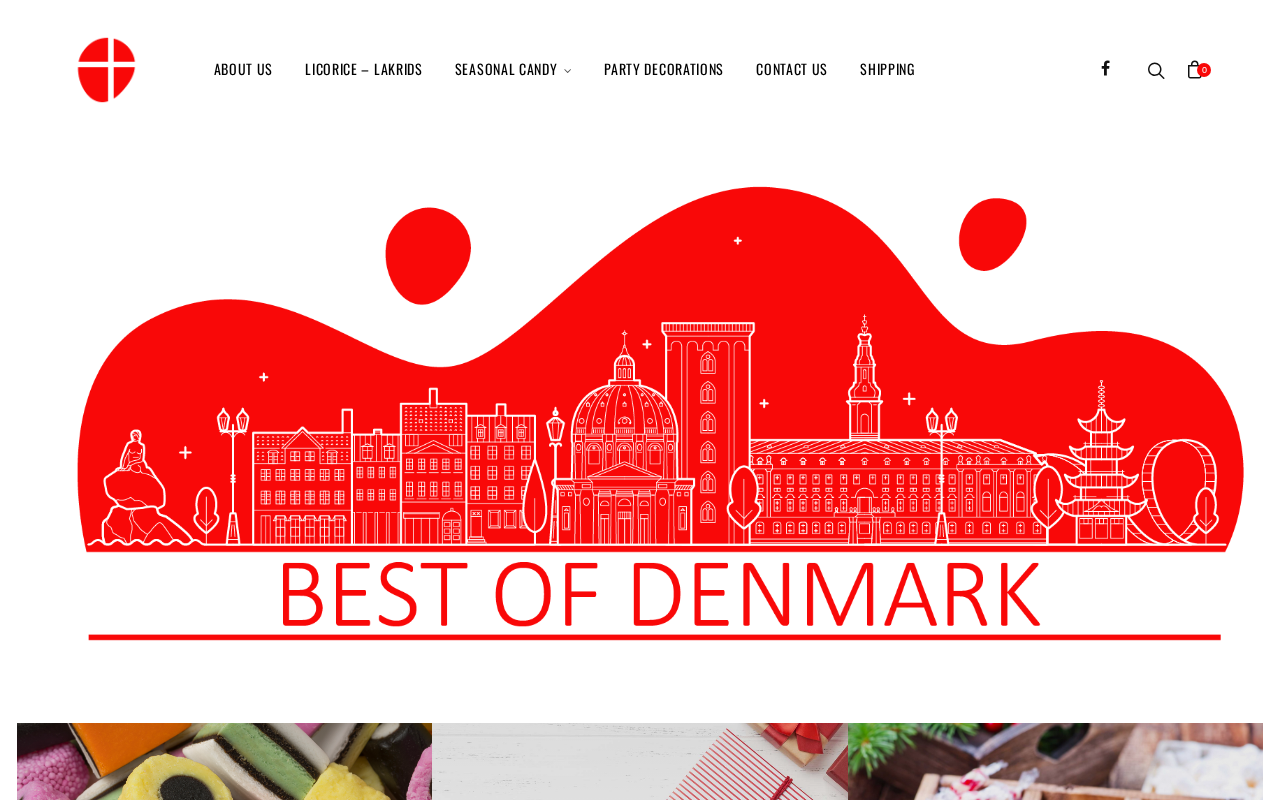Click the domed church illustration in banner

[x=624, y=440]
